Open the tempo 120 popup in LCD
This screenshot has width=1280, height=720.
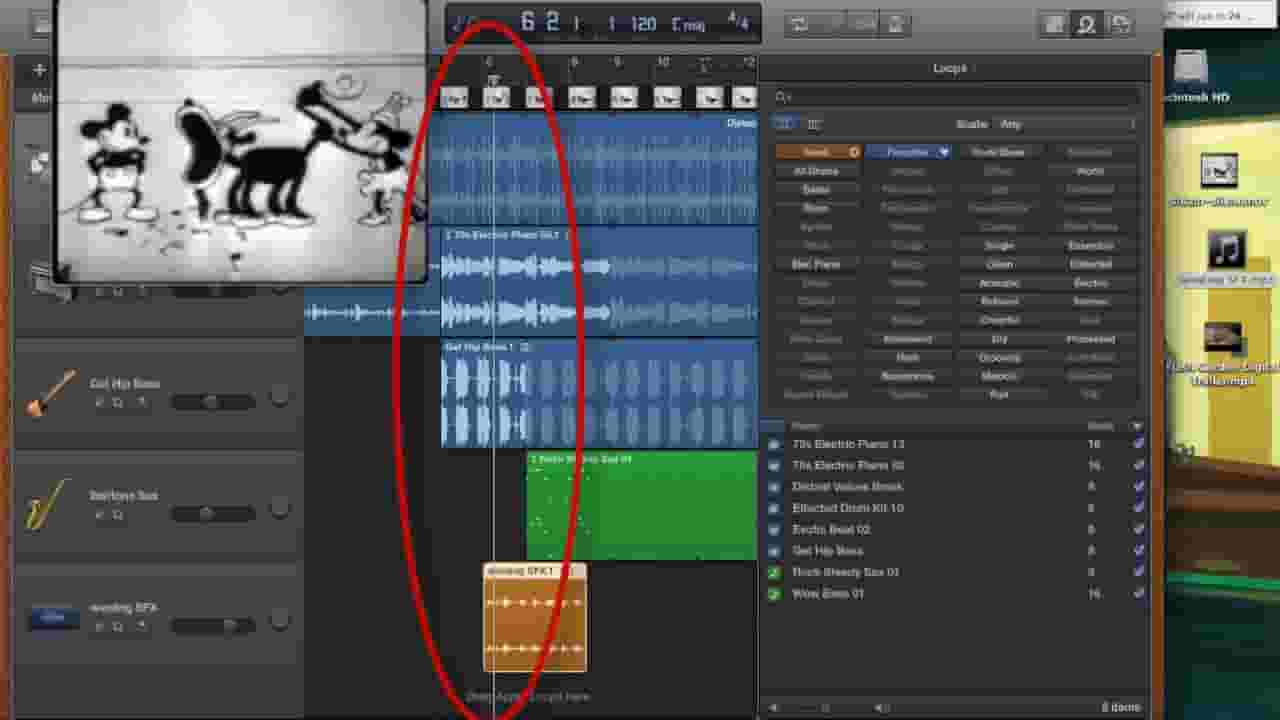pyautogui.click(x=644, y=24)
